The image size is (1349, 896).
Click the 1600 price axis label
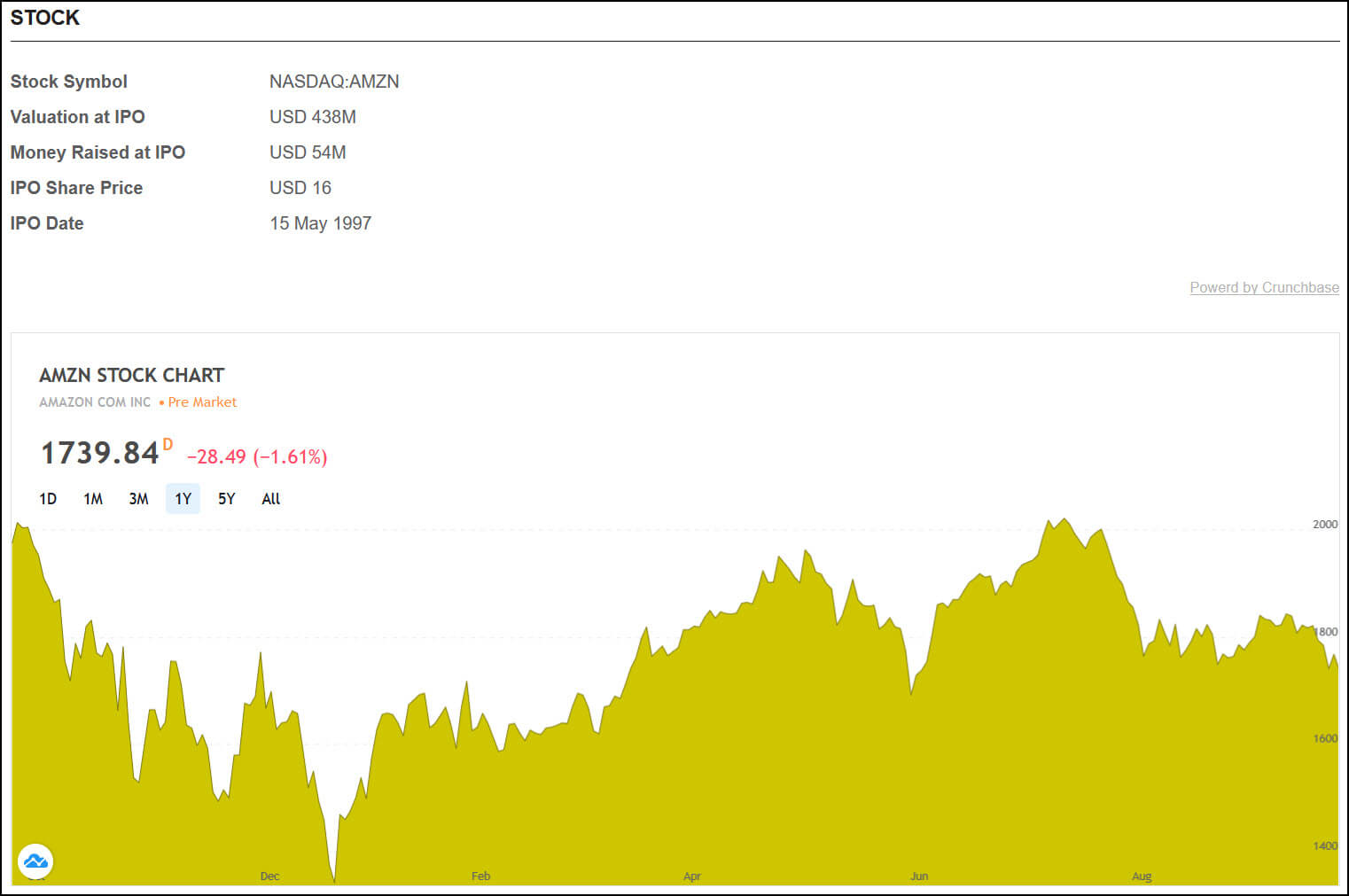1325,738
